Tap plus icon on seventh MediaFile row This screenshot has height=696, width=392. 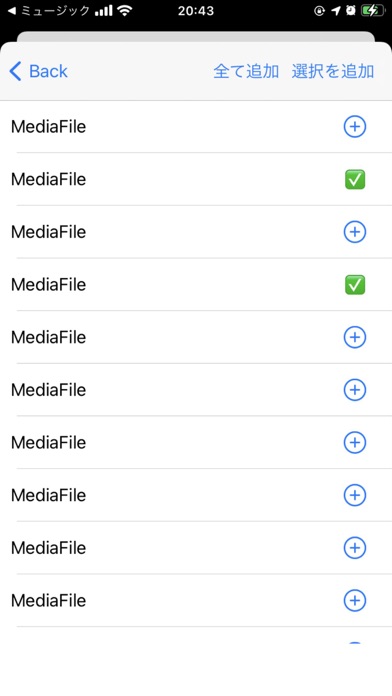coord(355,442)
